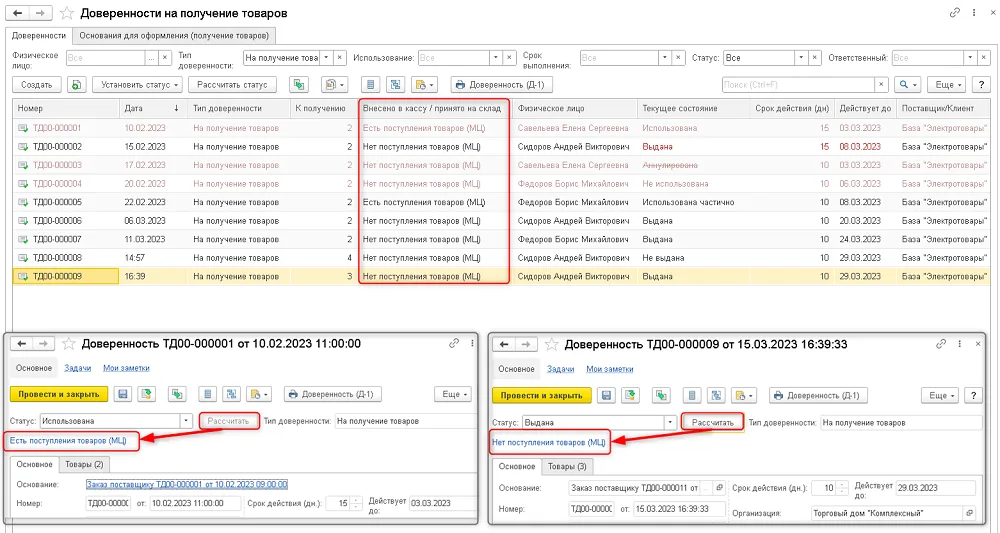Save icon in Доверенность ТД00-000001 window
1000x533 pixels.
click(x=123, y=395)
